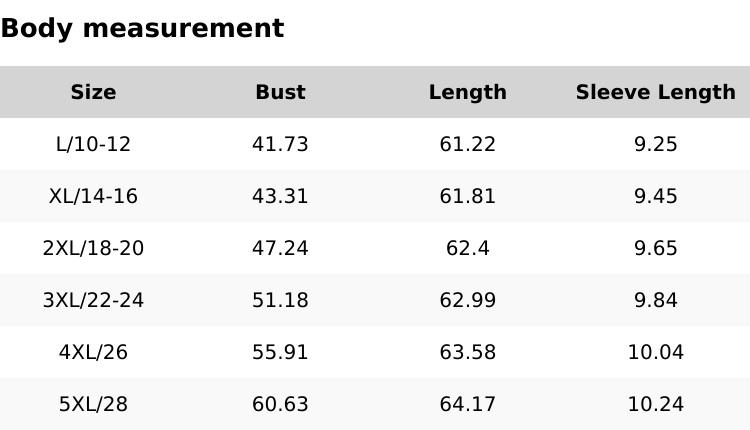
Task: Click the Length column header
Action: pos(467,92)
